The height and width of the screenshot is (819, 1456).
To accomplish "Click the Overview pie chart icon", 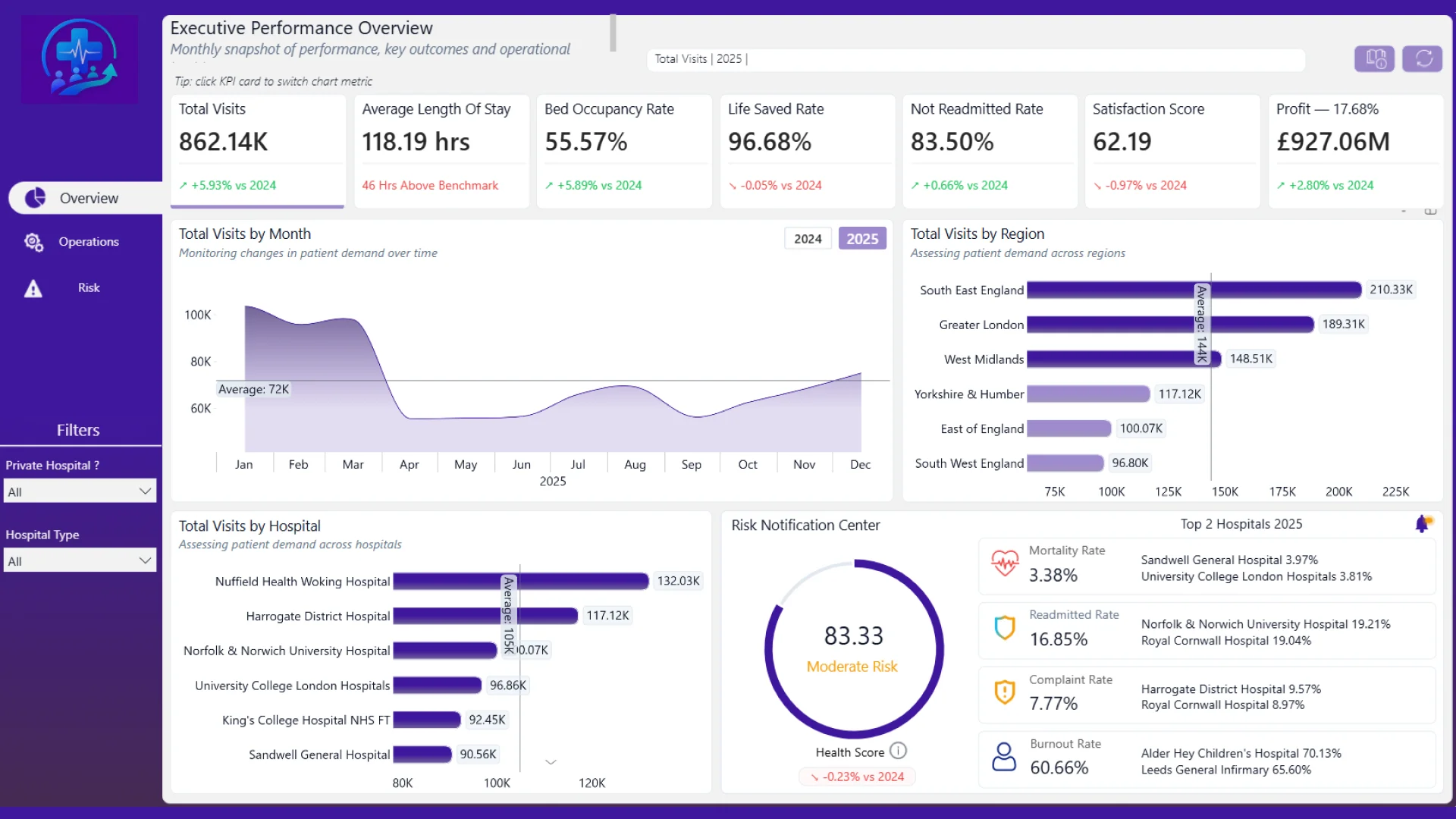I will click(35, 198).
